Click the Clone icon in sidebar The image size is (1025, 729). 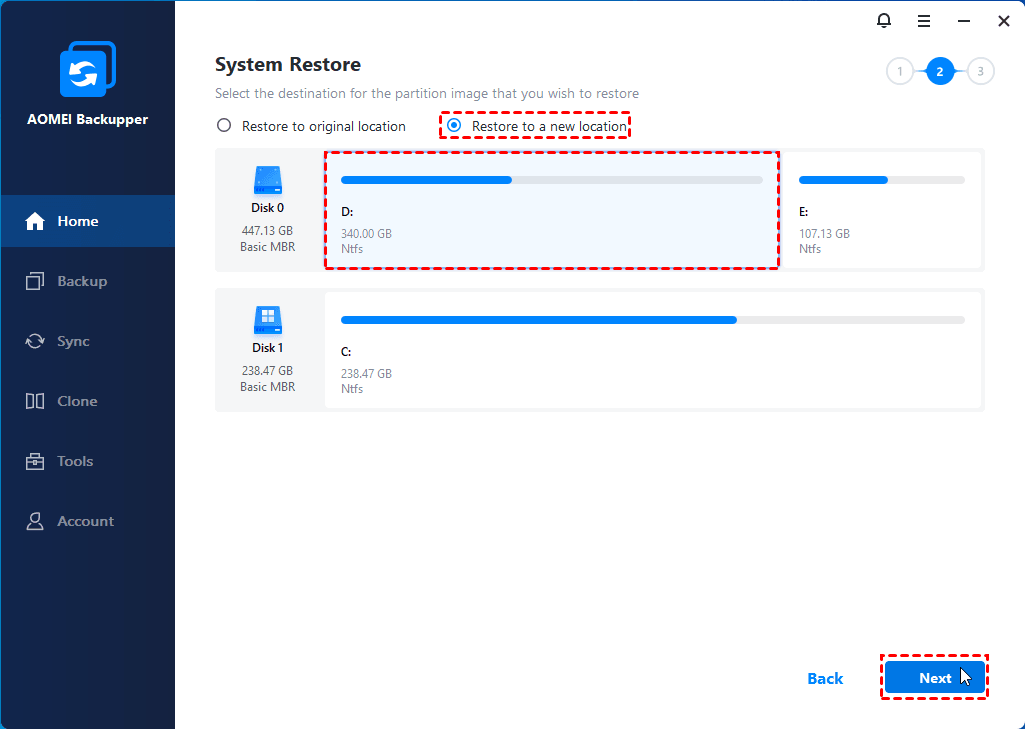tap(35, 401)
